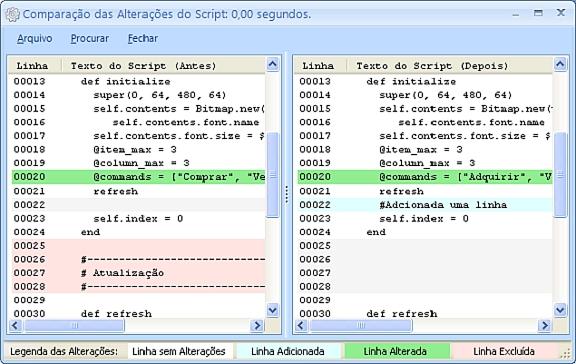Image resolution: width=576 pixels, height=364 pixels.
Task: Open the Procurar menu
Action: (x=90, y=39)
